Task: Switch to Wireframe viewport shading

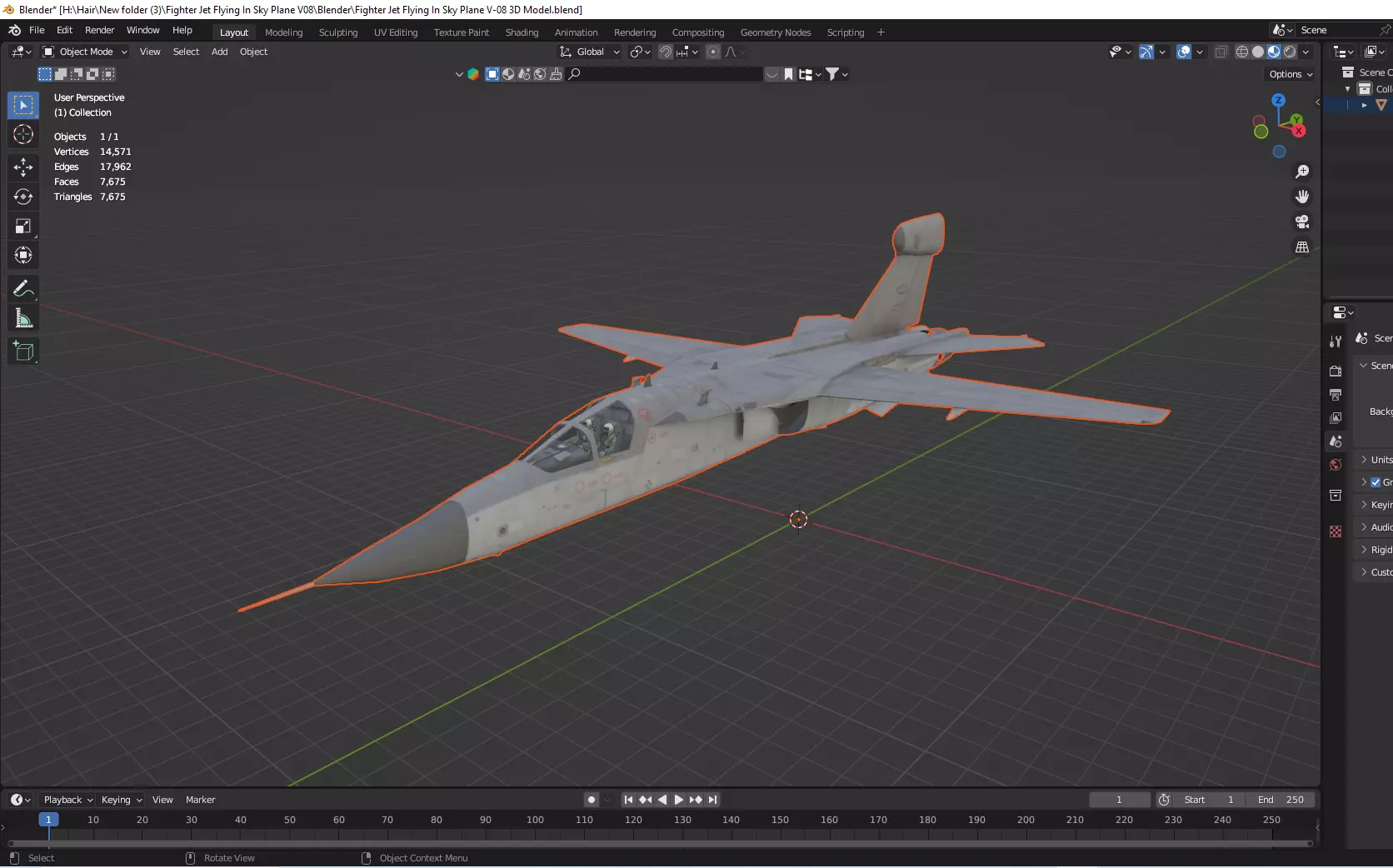Action: point(1242,52)
